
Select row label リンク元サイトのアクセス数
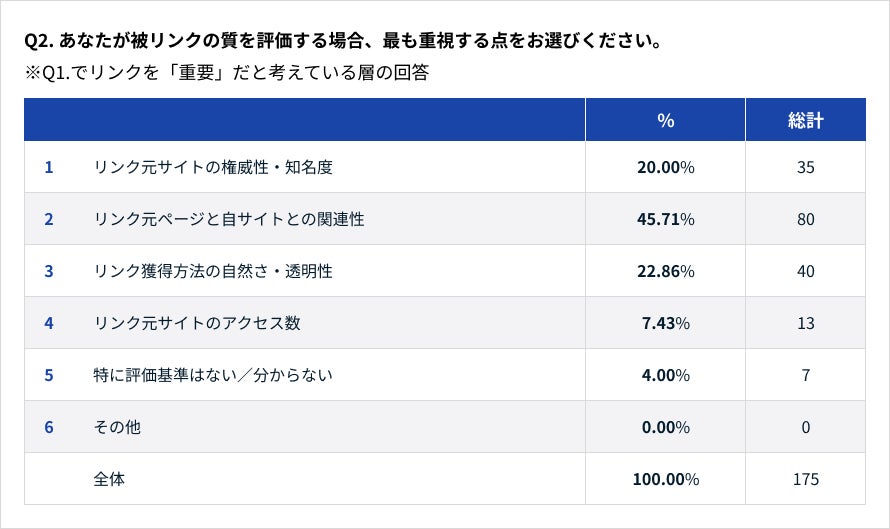[197, 323]
